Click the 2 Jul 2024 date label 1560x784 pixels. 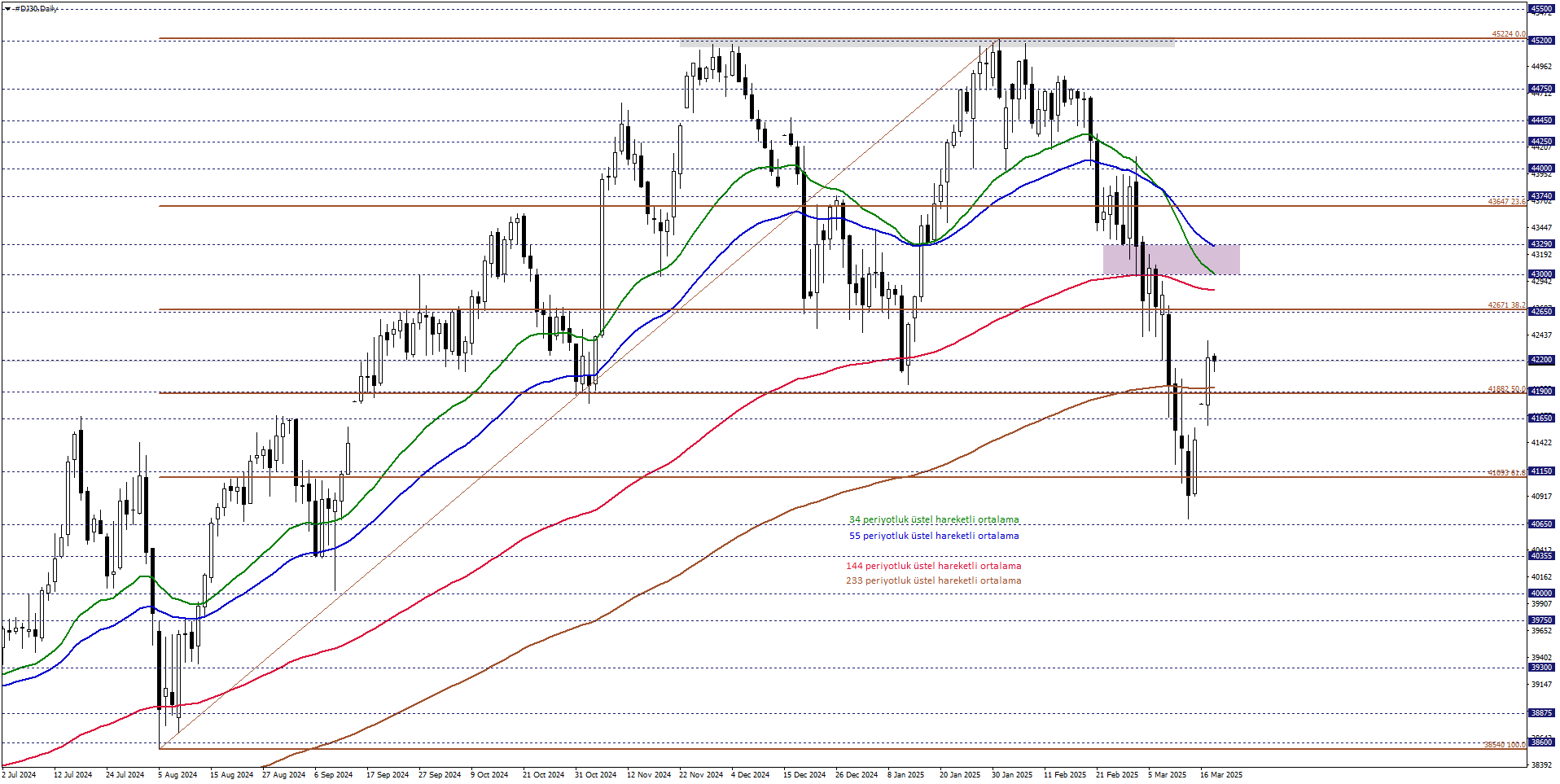(x=19, y=775)
